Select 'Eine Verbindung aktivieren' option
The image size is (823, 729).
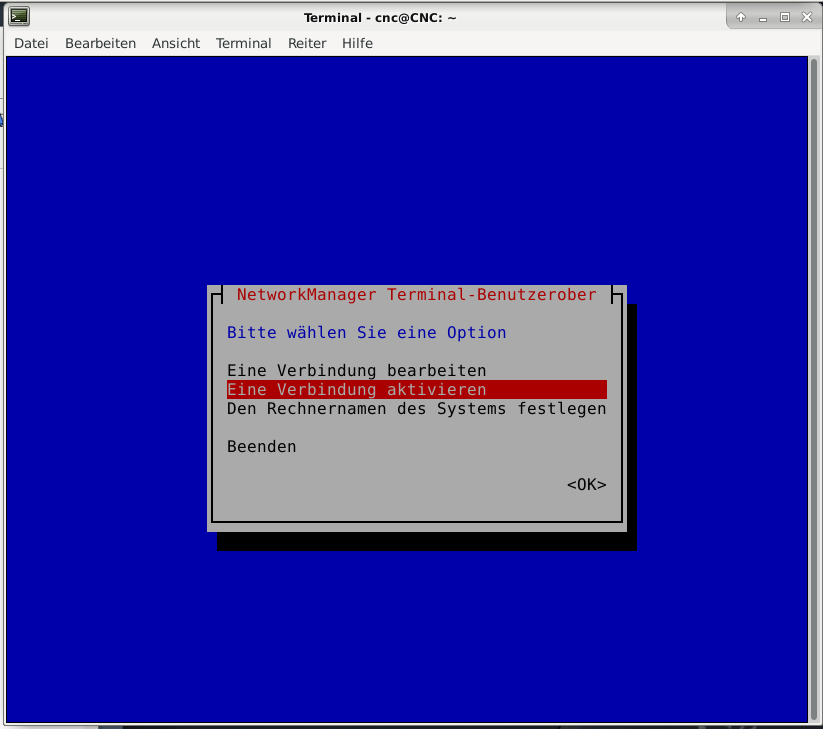pyautogui.click(x=417, y=389)
